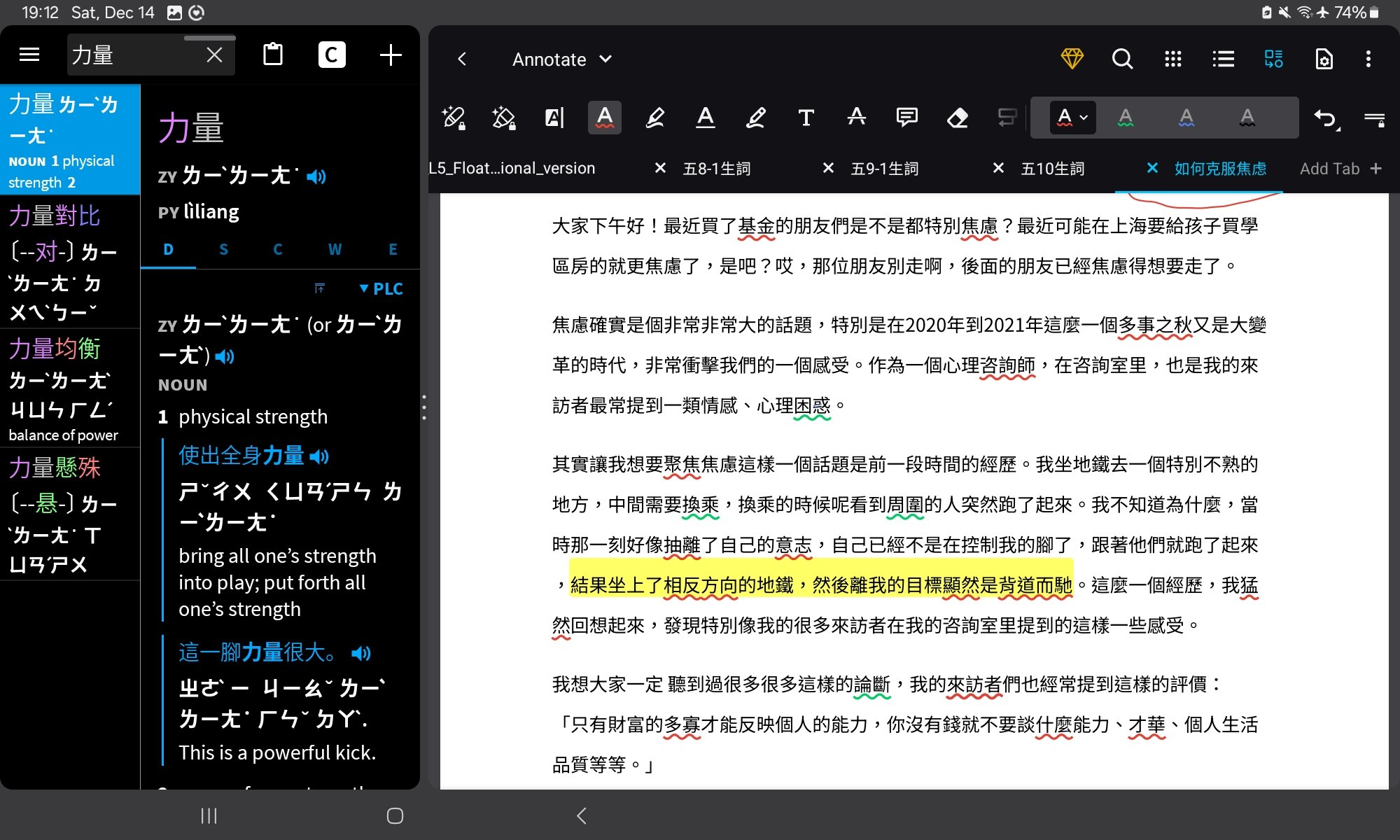Undo the last annotation

(x=1326, y=119)
